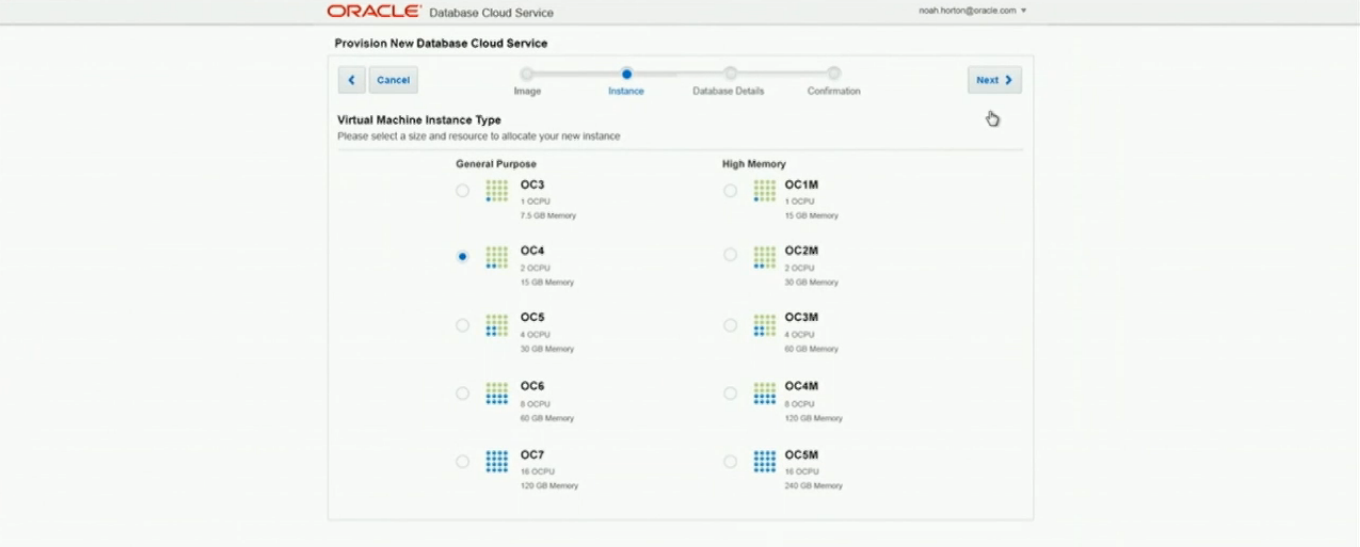Click the OC1M dot-grid shape icon
1360x547 pixels.
tap(765, 191)
